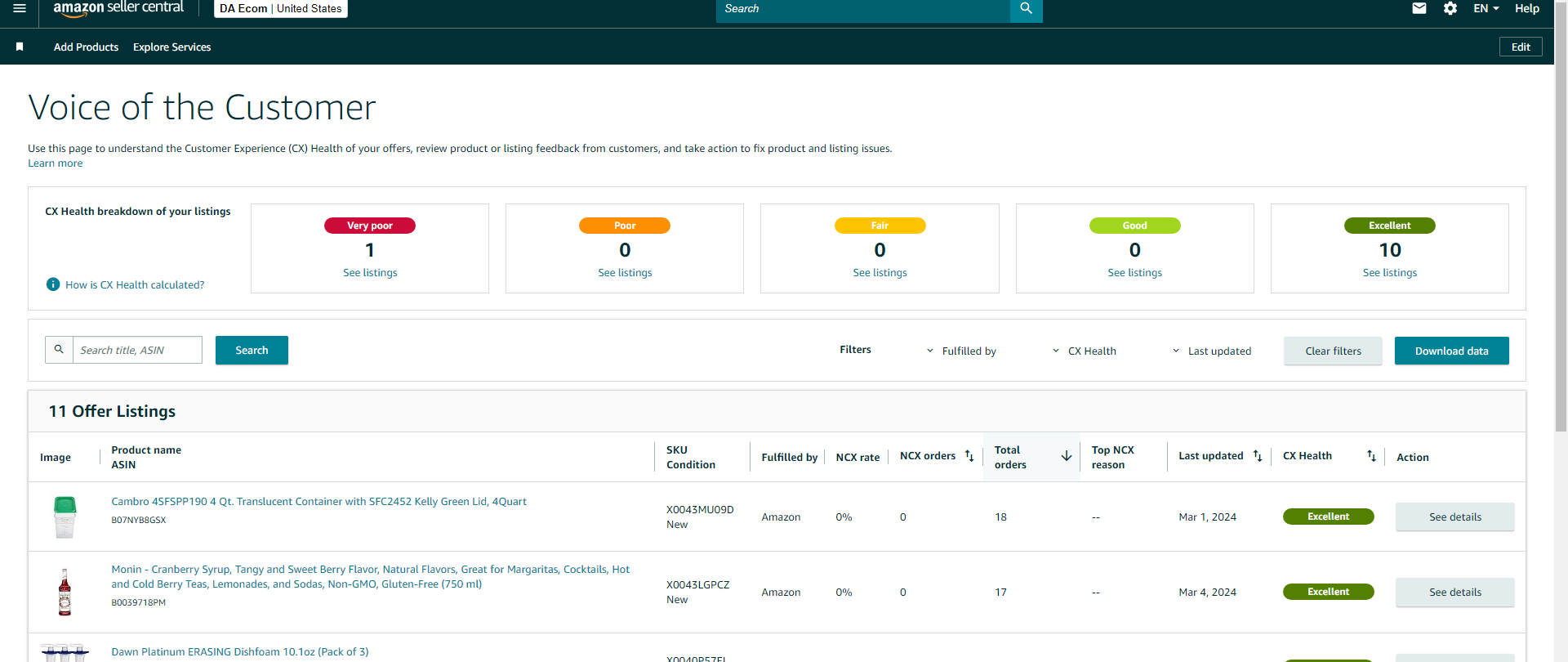Screen dimensions: 1568x662
Task: Click the Top NCX reason column header
Action: [1112, 457]
